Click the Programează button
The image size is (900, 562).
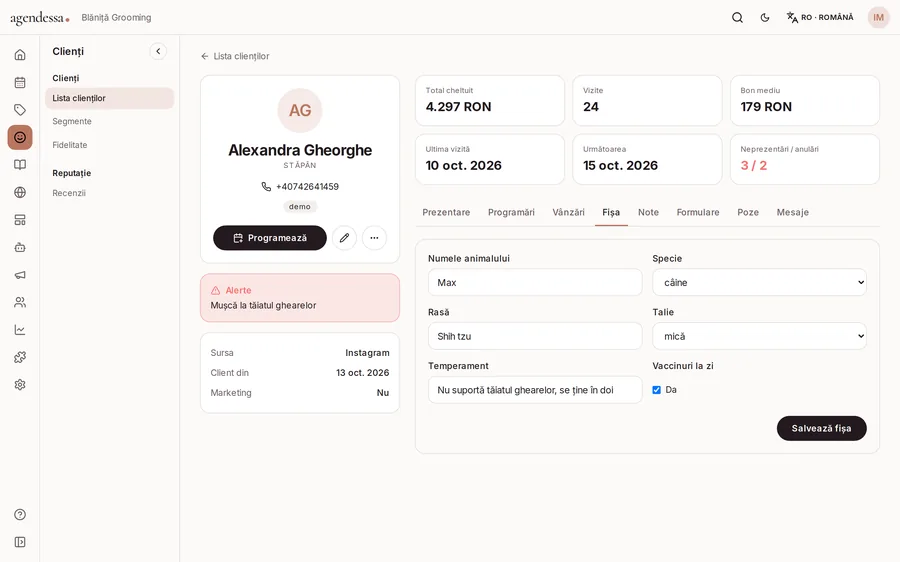(x=270, y=238)
